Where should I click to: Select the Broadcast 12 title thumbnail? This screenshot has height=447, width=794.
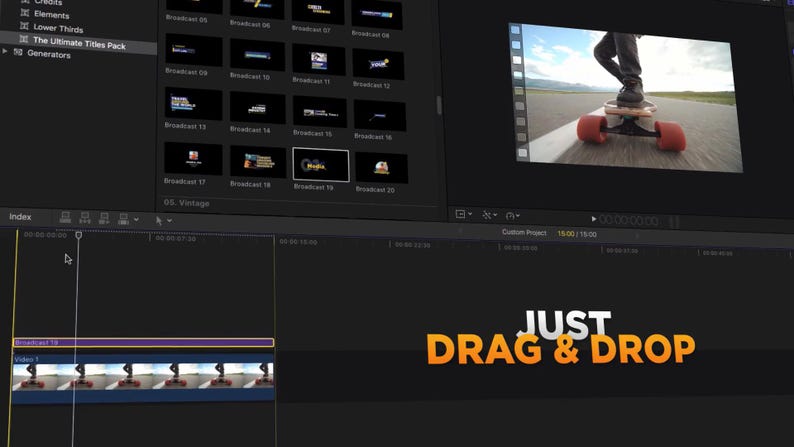pyautogui.click(x=378, y=64)
